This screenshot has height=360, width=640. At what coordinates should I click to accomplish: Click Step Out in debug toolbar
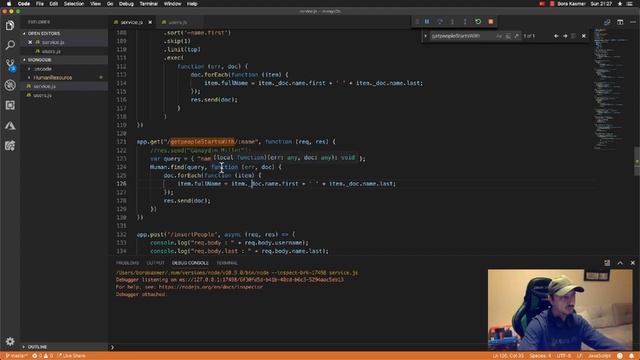point(465,22)
